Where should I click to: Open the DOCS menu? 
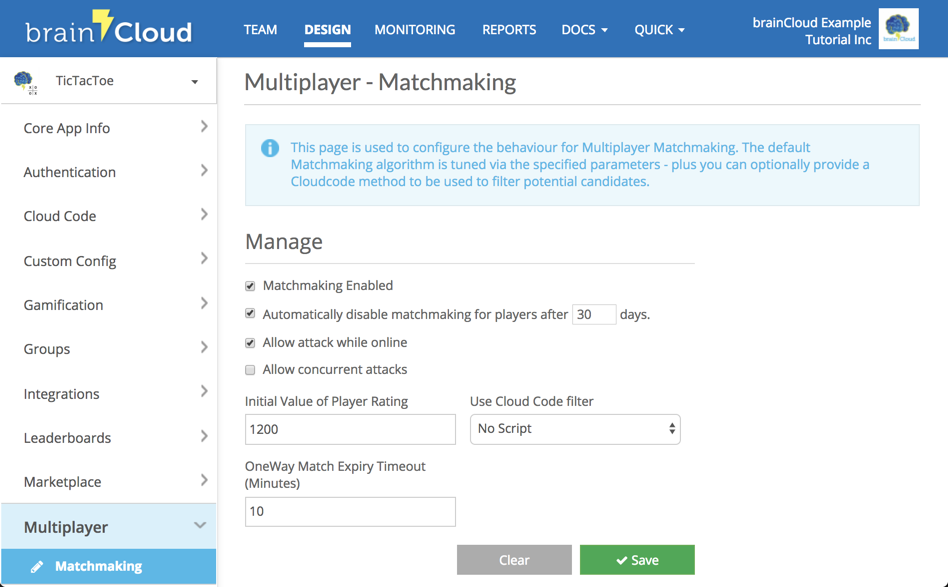(x=584, y=30)
